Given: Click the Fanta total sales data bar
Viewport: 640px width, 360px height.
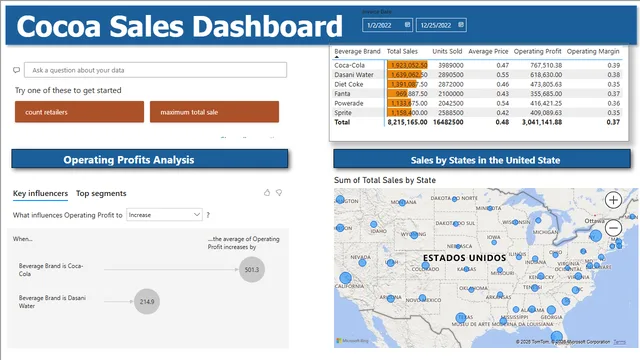Looking at the screenshot, I should click(398, 93).
